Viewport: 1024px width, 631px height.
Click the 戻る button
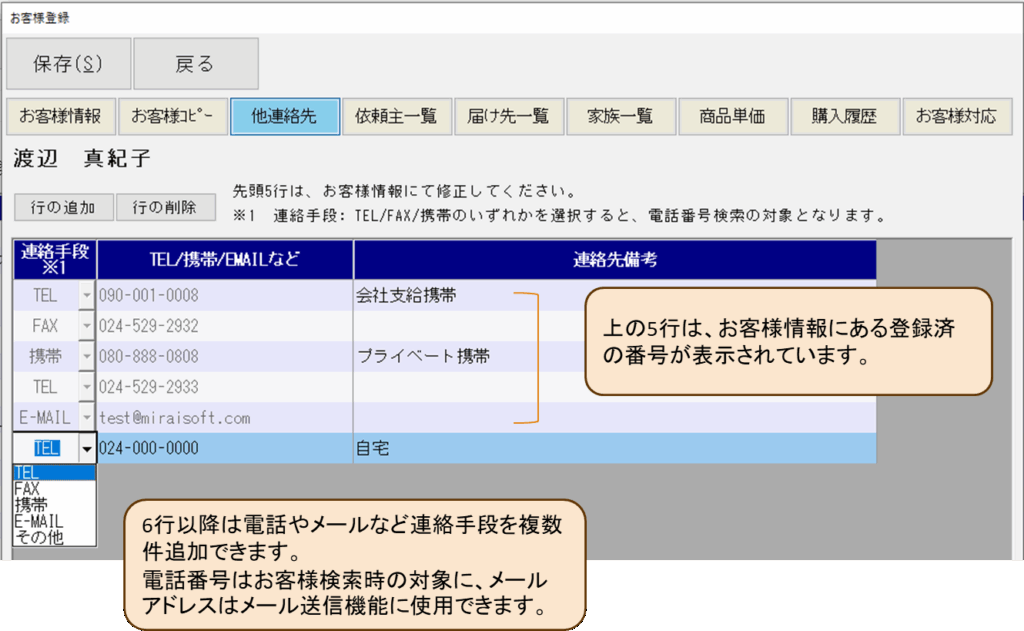pos(196,64)
